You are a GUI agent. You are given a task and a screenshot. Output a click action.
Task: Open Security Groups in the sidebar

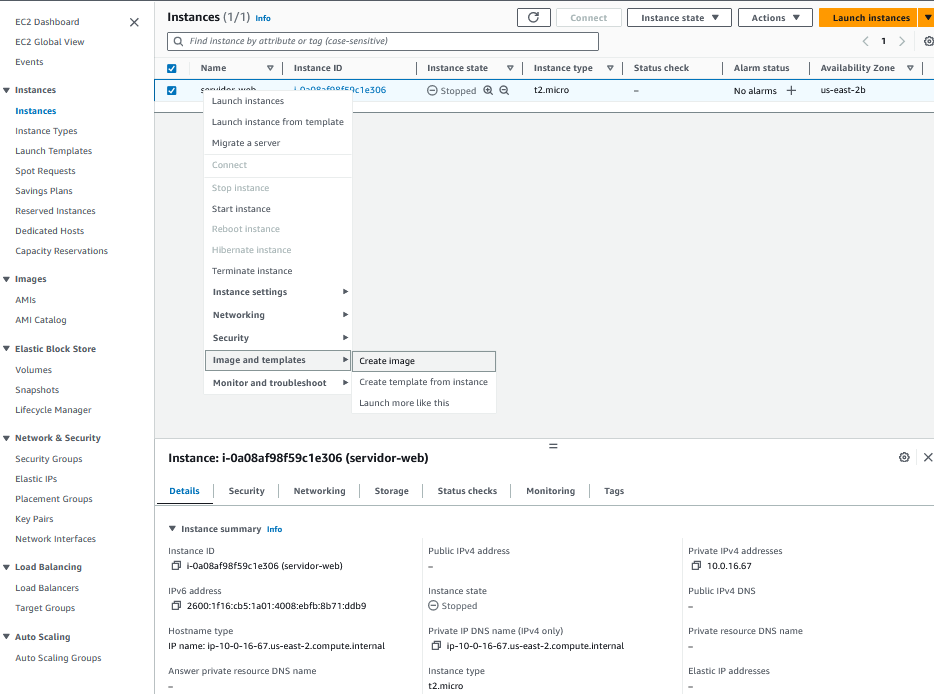[x=49, y=459]
